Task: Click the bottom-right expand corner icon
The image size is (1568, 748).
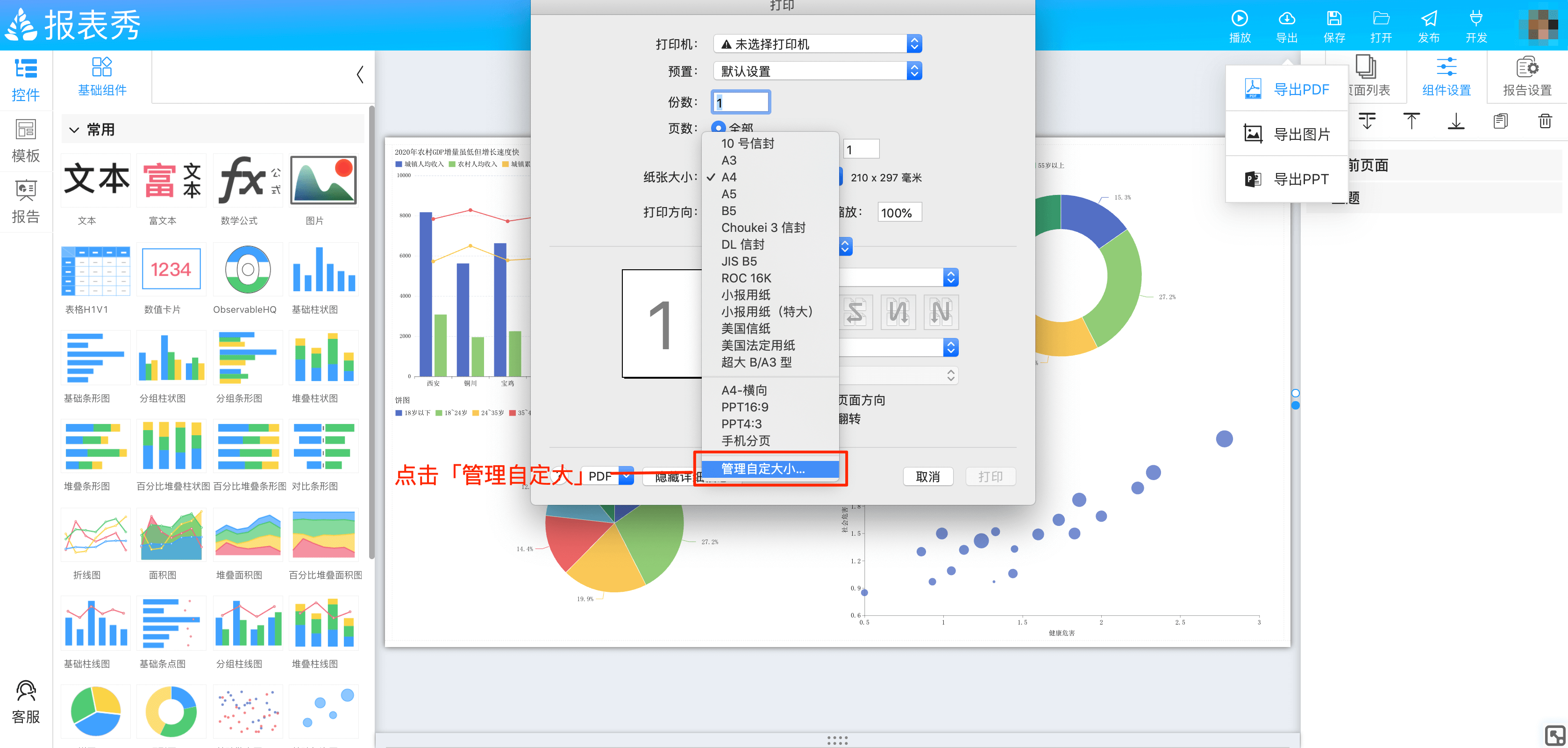Action: tap(1555, 735)
